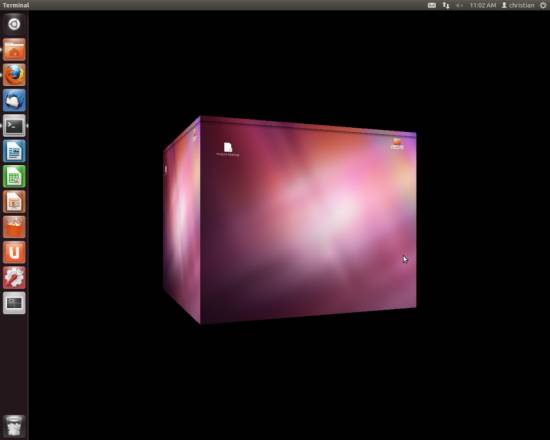
Task: Open the Trash in launcher
Action: tap(14, 426)
